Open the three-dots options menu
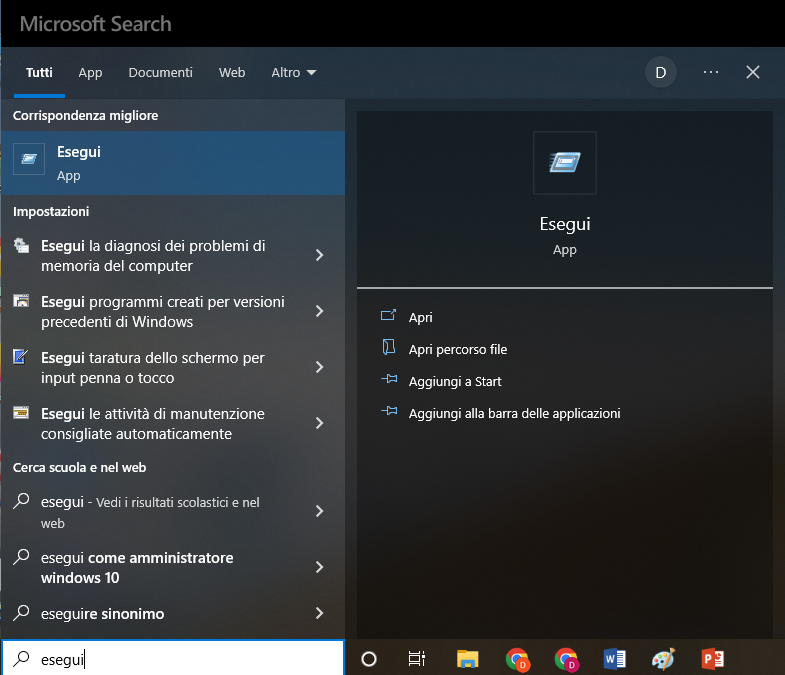This screenshot has height=675, width=785. [x=710, y=73]
